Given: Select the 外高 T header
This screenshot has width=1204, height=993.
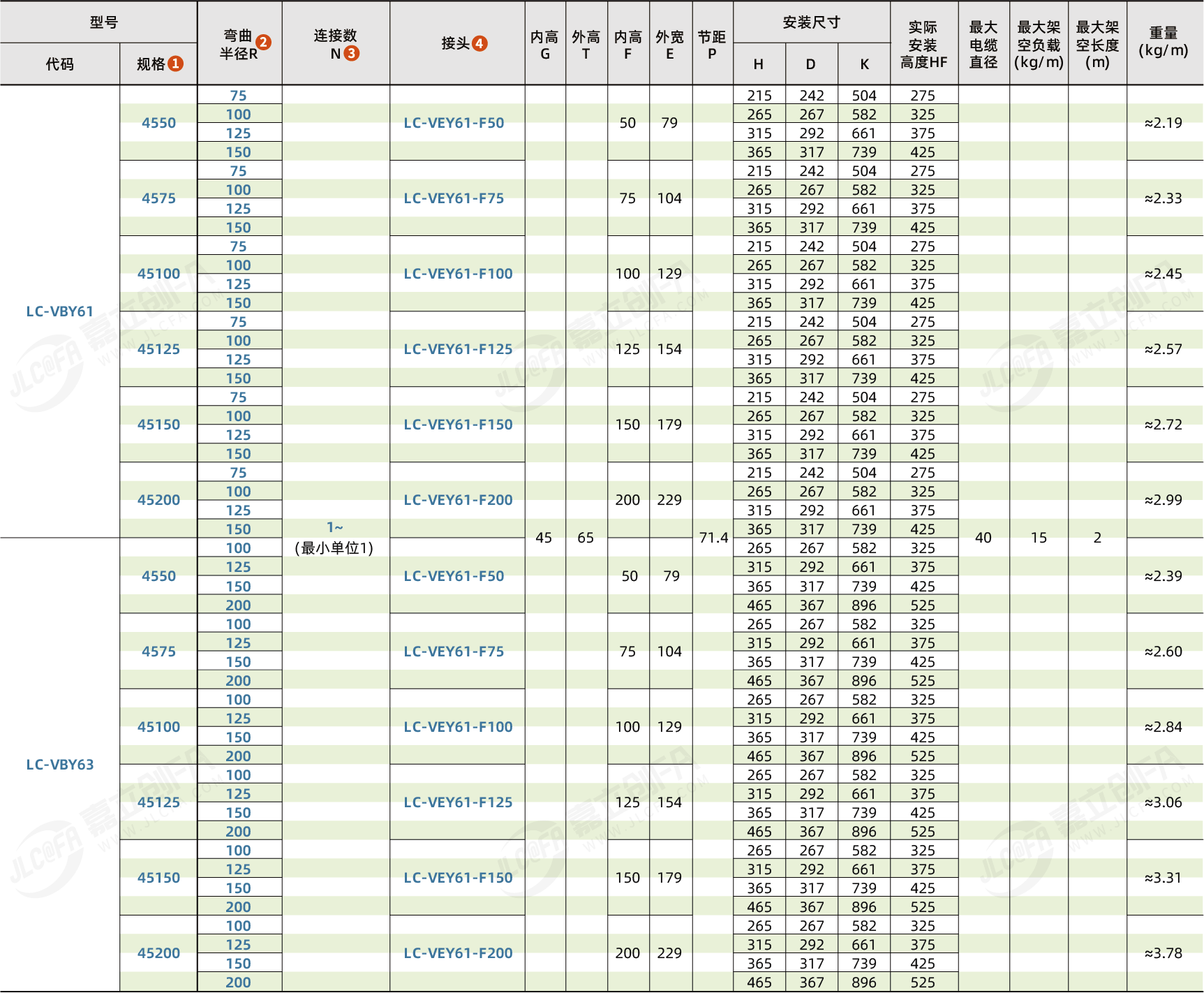Looking at the screenshot, I should 586,45.
